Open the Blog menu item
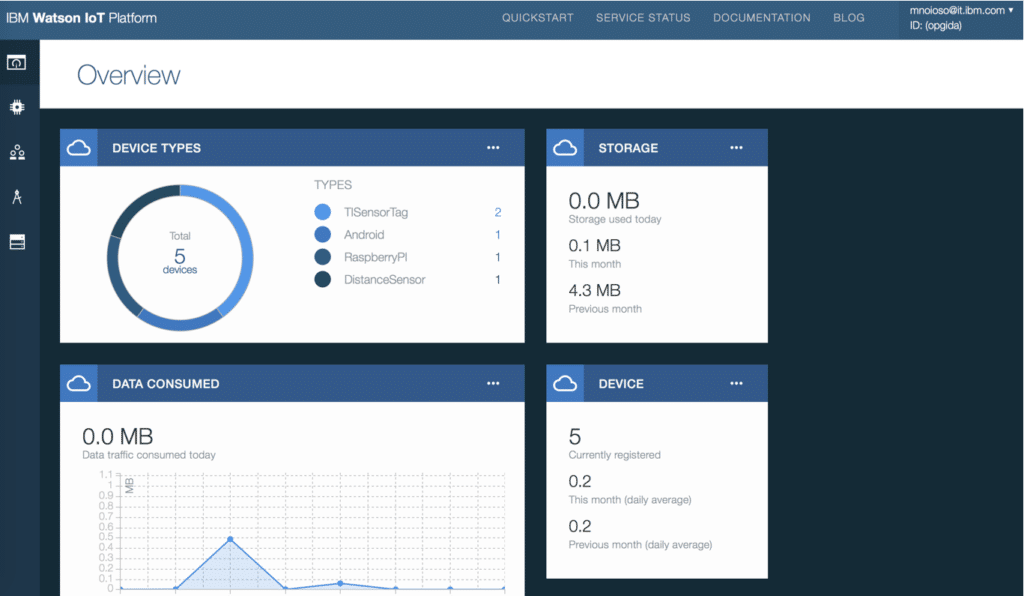The width and height of the screenshot is (1024, 596). (848, 18)
